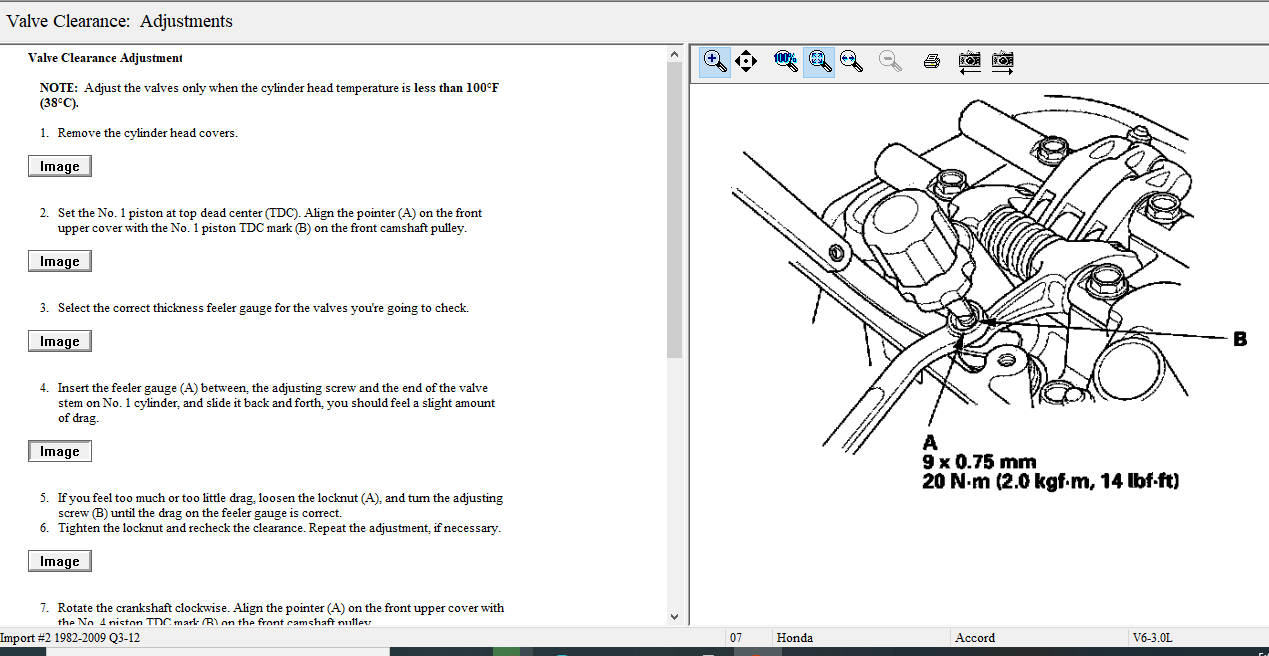Click the text pane scrollbar up arrow
The image size is (1269, 656).
pos(674,53)
